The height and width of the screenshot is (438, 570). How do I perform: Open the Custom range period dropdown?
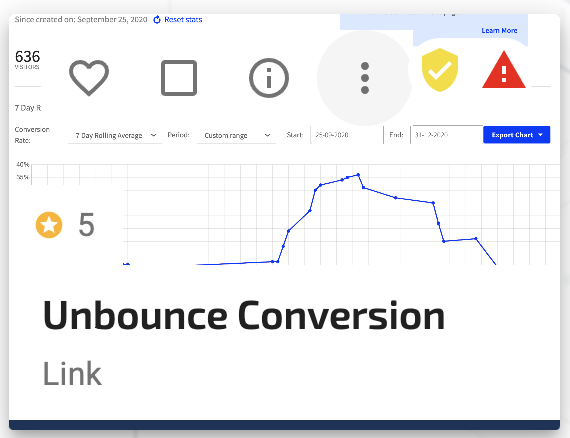[236, 135]
